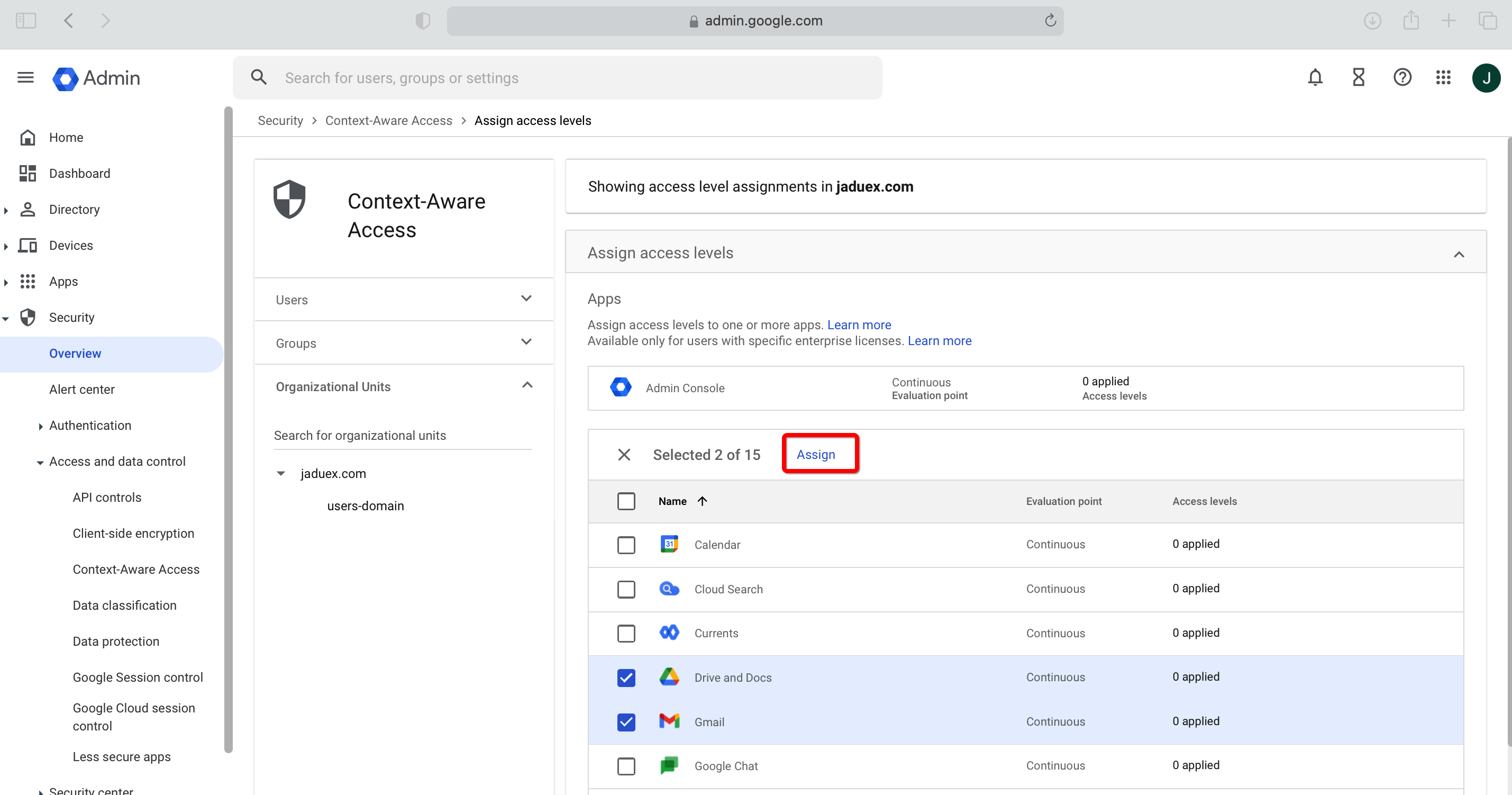Click the privacy shield icon in Safari

pyautogui.click(x=423, y=21)
